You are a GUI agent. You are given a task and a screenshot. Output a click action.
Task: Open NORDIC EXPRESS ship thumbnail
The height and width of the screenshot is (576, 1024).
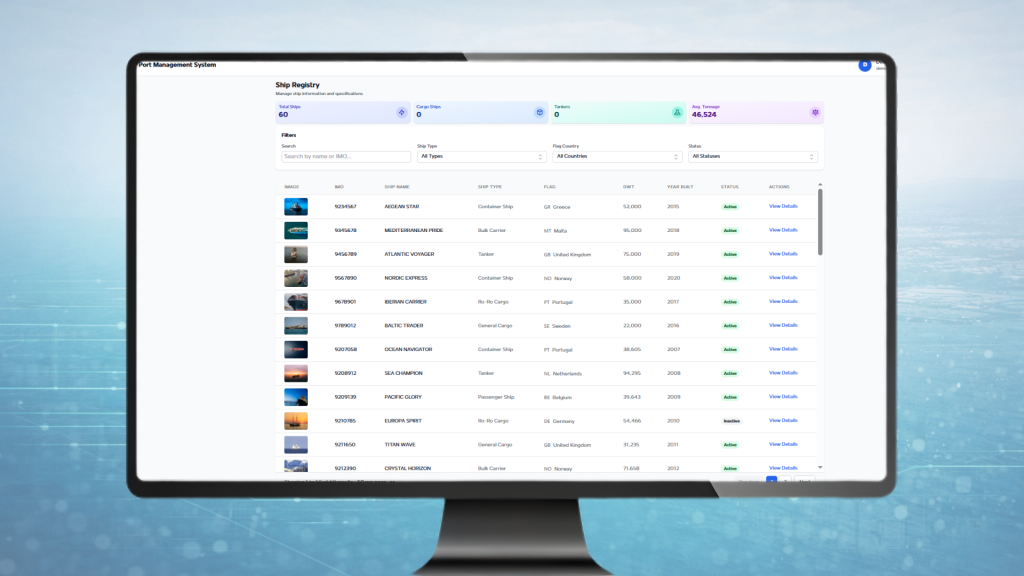tap(296, 278)
